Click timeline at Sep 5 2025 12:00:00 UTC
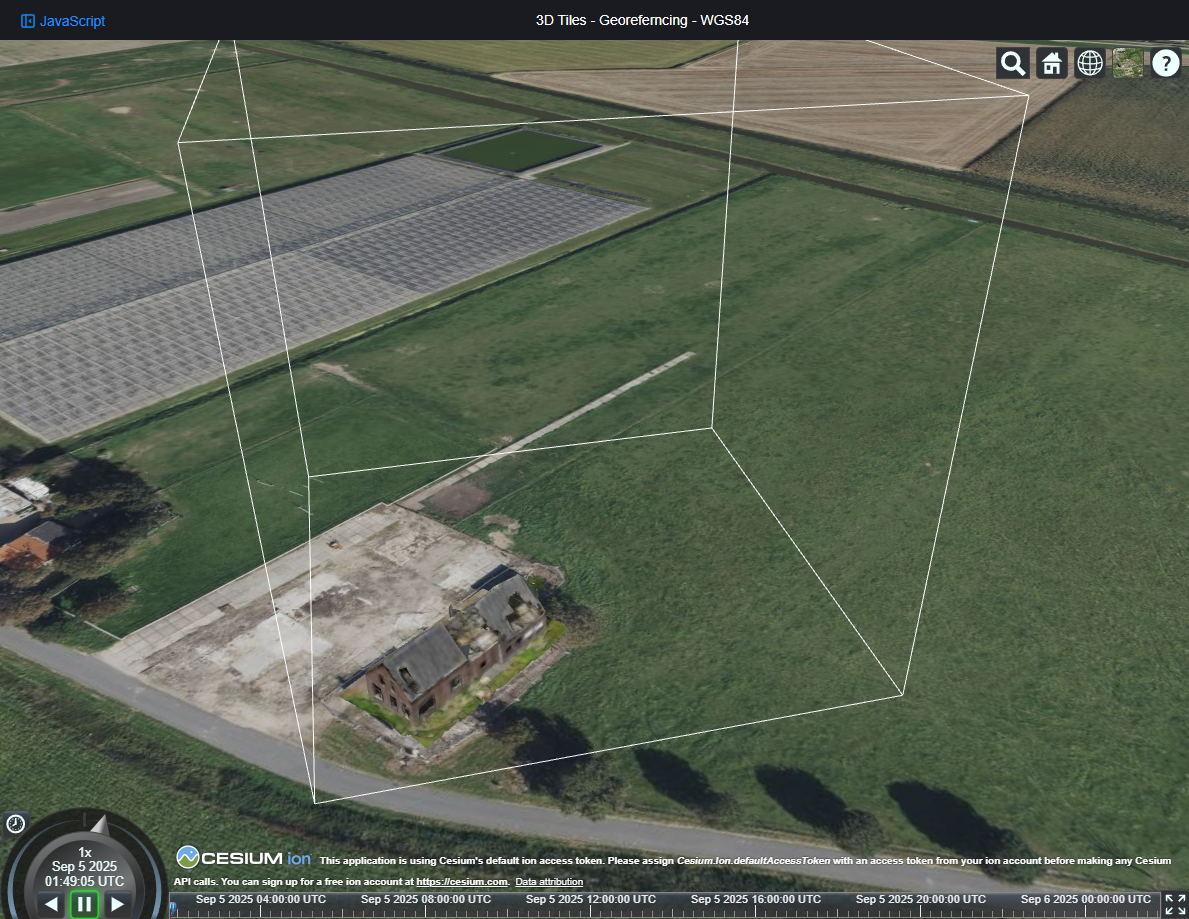This screenshot has height=919, width=1189. [591, 899]
